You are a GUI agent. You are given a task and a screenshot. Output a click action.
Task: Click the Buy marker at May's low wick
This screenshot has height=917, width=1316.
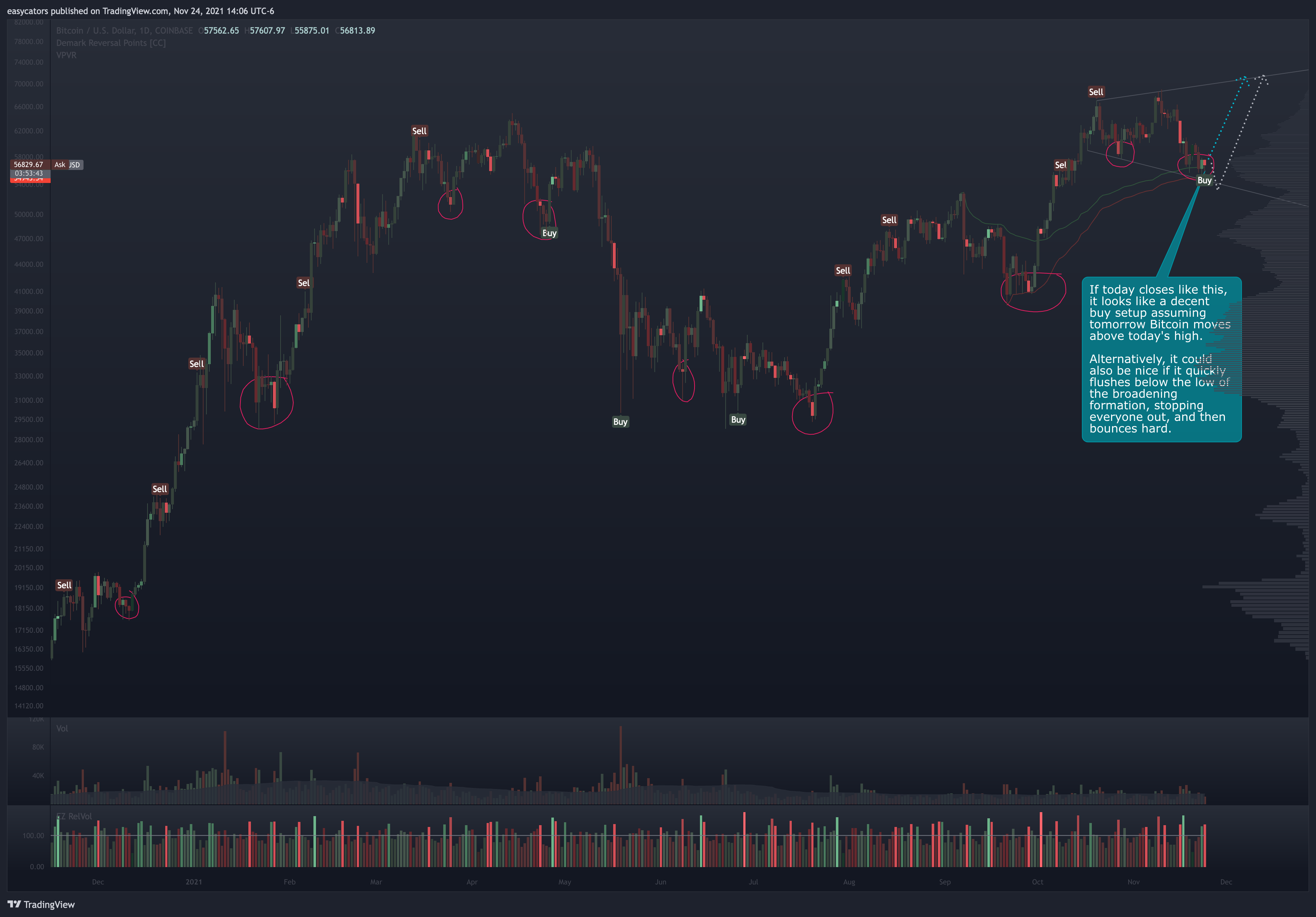(620, 422)
